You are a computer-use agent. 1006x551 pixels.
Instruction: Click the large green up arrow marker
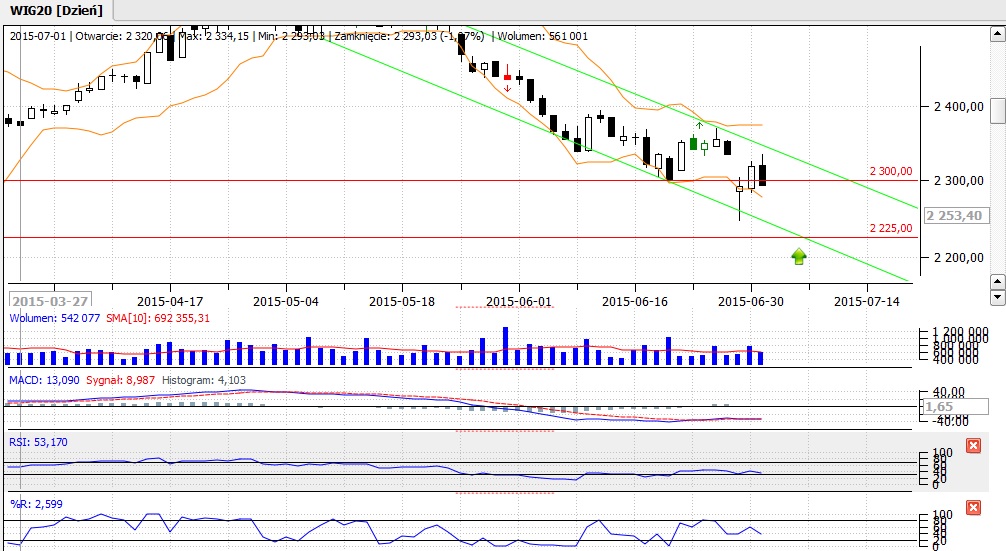[799, 256]
